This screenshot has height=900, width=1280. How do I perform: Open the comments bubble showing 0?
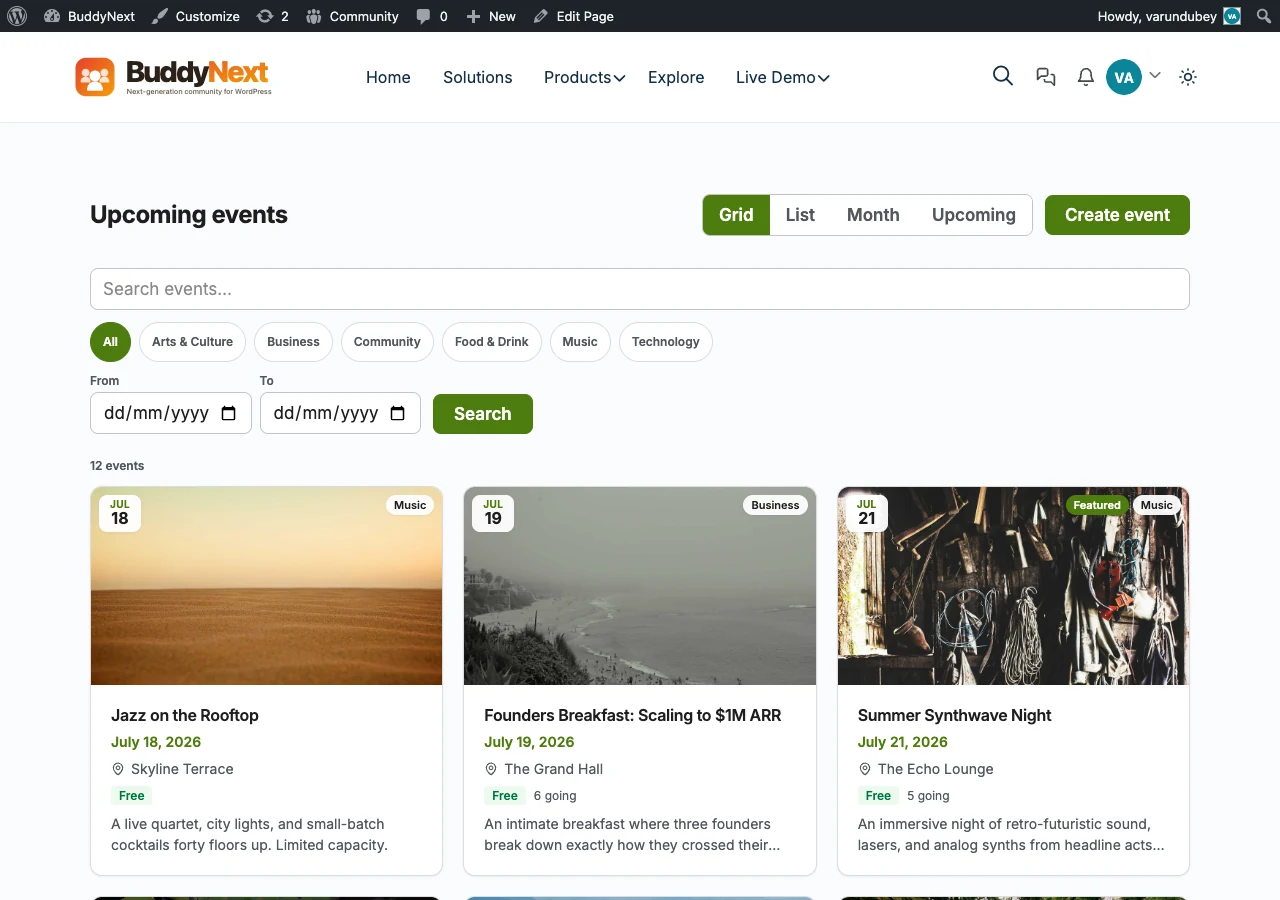coord(432,16)
